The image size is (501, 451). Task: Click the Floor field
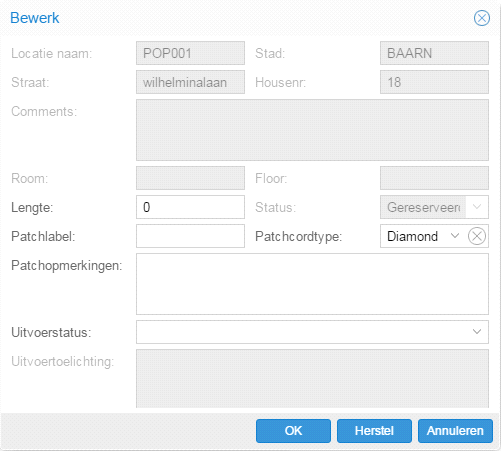[434, 178]
